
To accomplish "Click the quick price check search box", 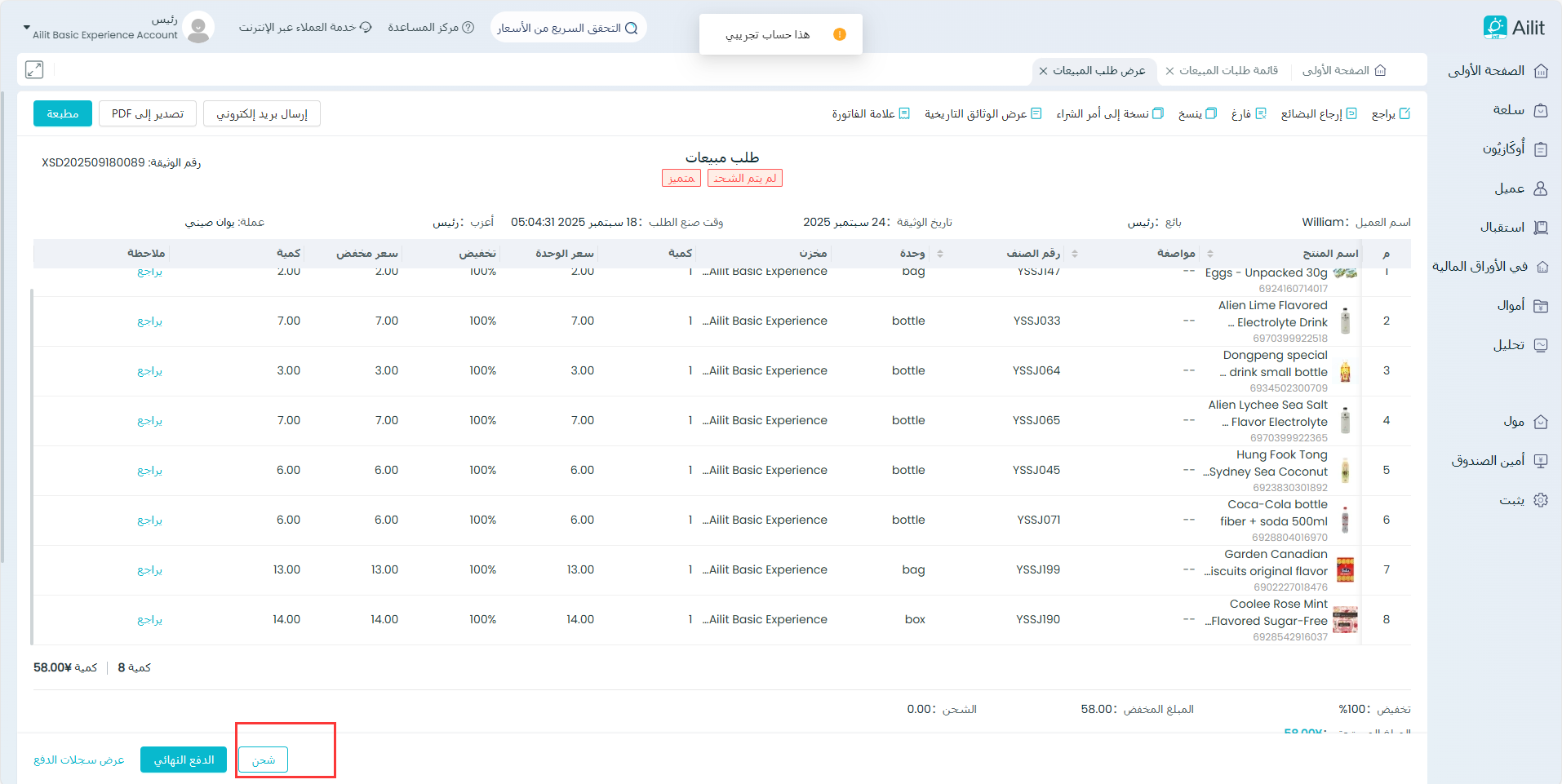I will [568, 28].
